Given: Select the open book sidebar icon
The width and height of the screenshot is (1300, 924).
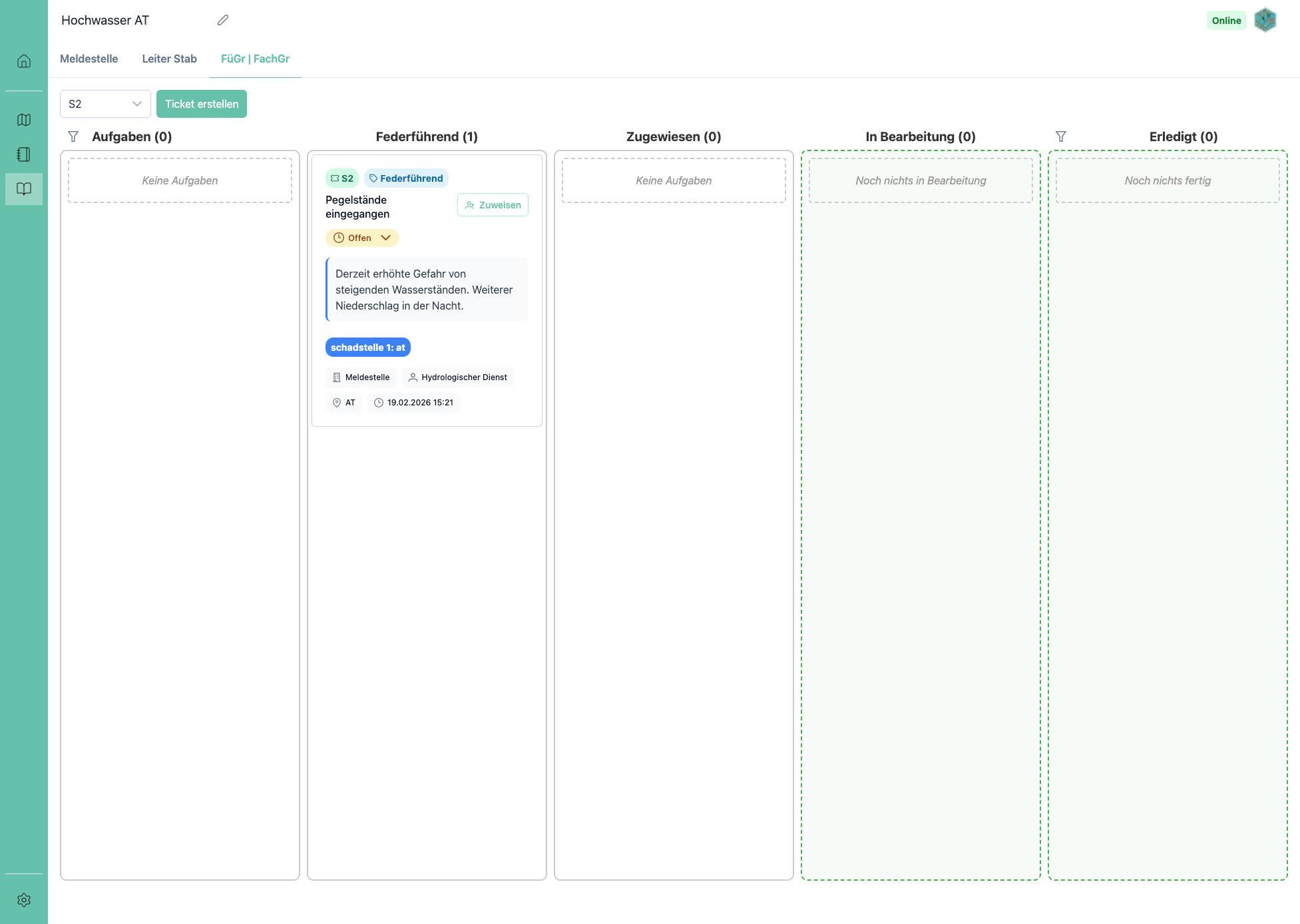Looking at the screenshot, I should coord(24,189).
